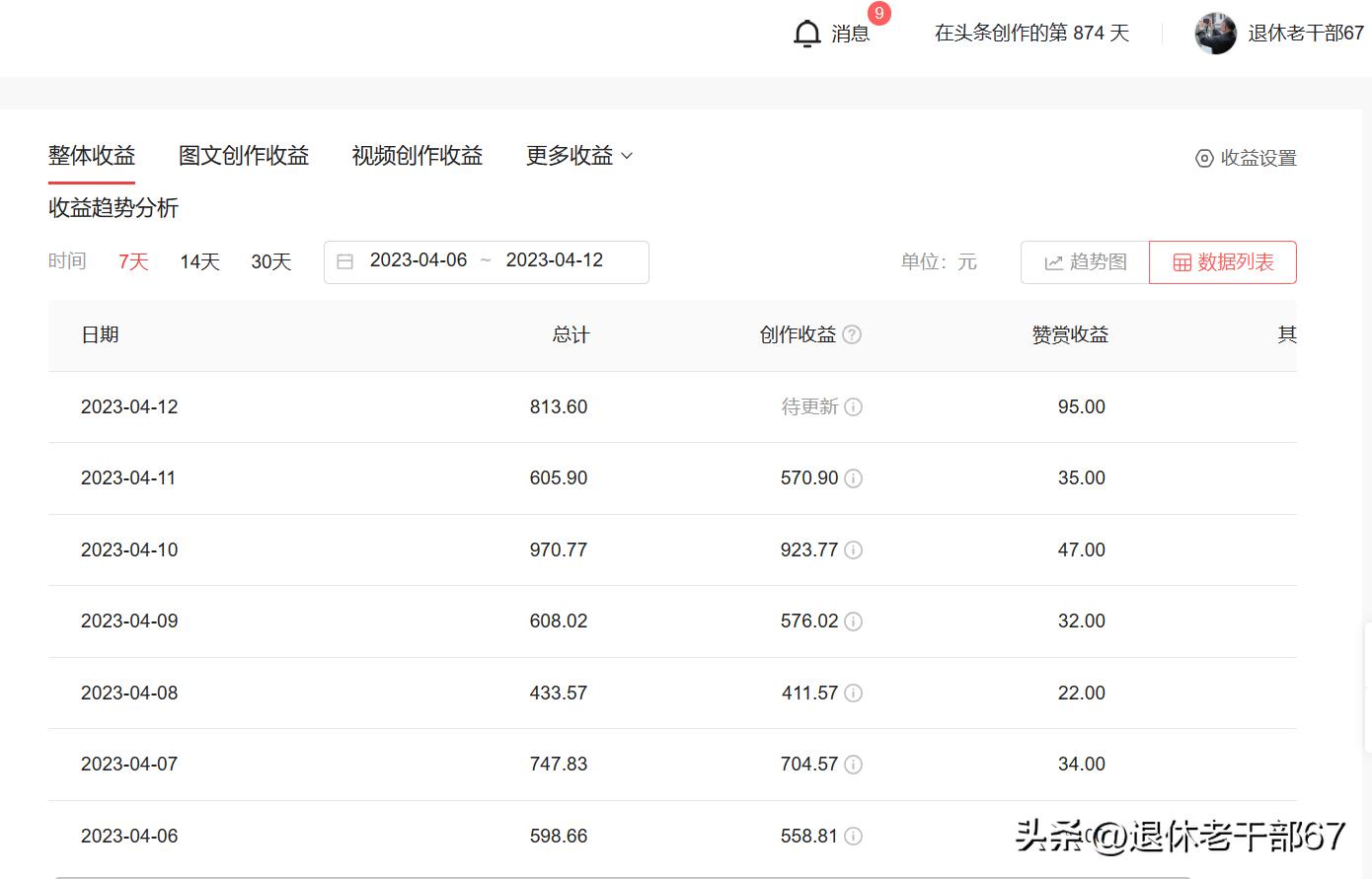
Task: Click the 数据列表 button
Action: point(1223,262)
